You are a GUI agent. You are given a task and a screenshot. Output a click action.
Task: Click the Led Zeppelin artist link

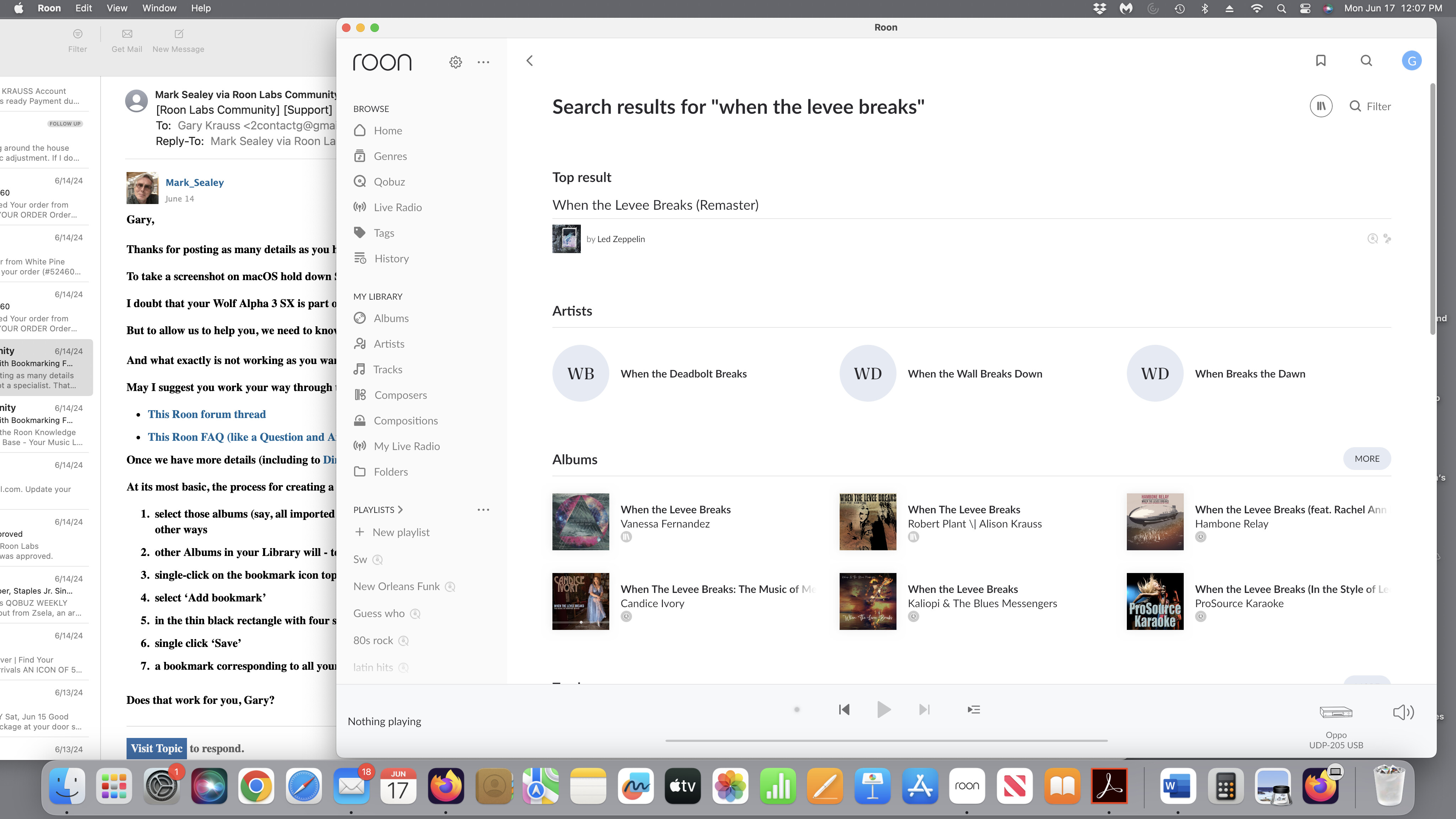pyautogui.click(x=621, y=239)
